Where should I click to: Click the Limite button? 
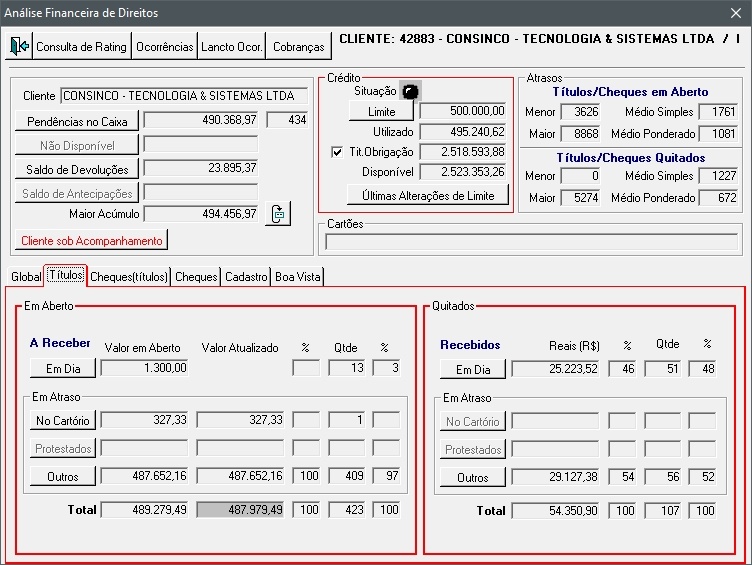click(x=381, y=112)
